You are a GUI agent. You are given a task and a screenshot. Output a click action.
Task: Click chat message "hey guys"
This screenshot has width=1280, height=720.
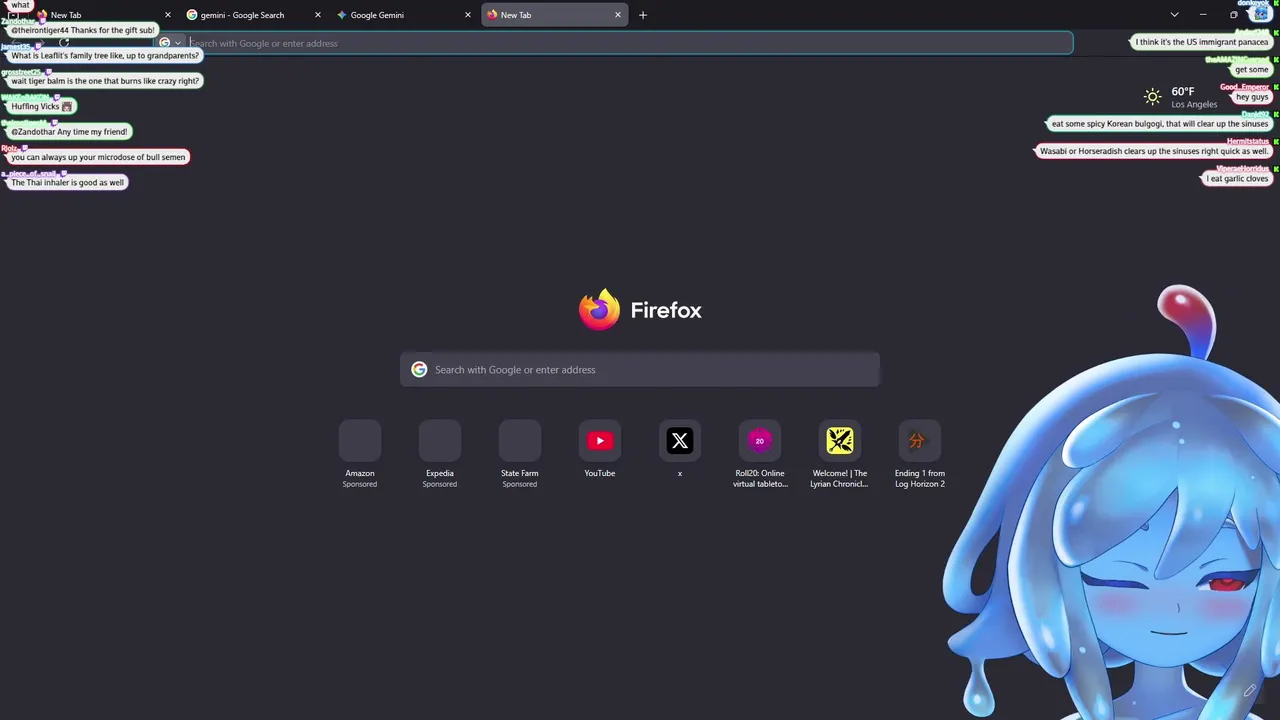click(1252, 97)
